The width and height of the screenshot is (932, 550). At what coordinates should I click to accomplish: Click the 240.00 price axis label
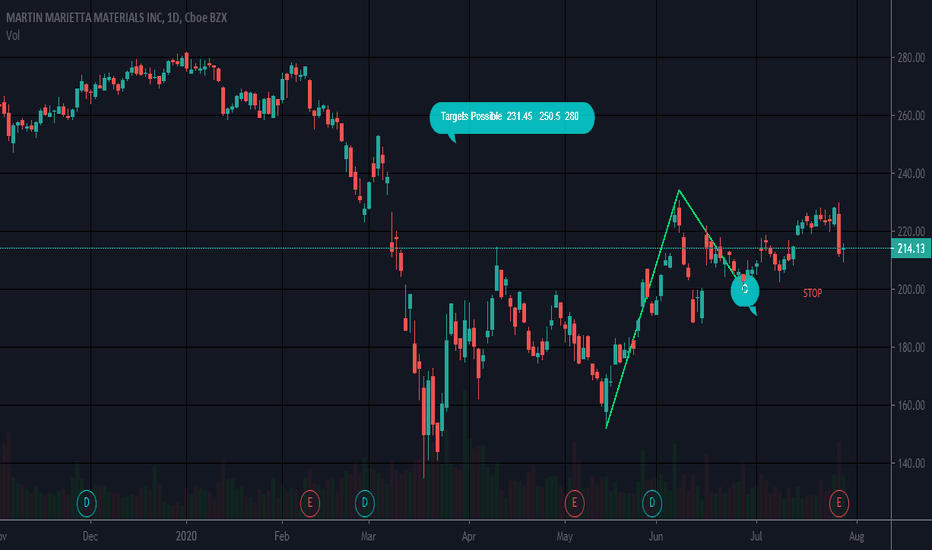point(911,174)
